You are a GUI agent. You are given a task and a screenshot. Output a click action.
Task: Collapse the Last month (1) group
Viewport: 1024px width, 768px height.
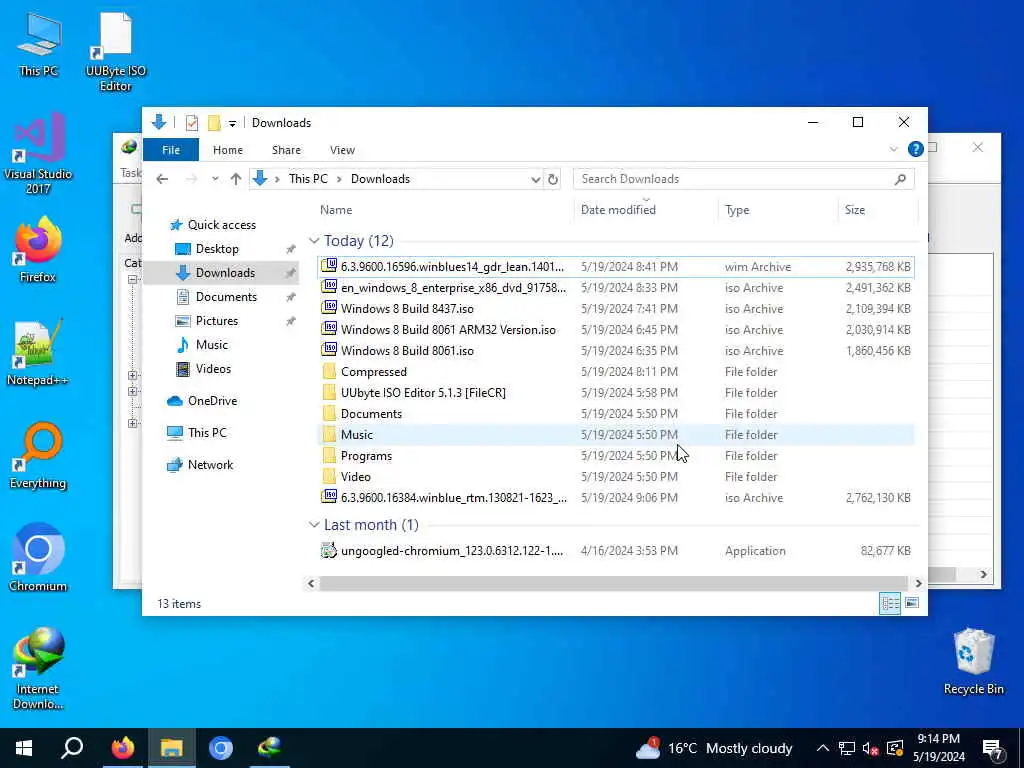pos(314,525)
